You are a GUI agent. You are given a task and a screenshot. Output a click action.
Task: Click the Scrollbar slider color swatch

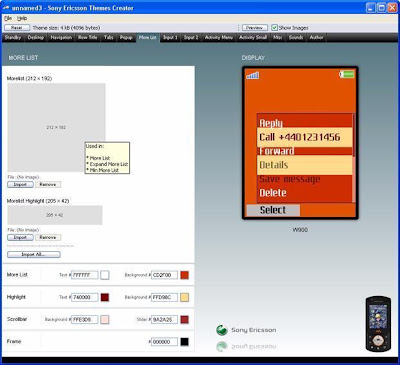click(184, 320)
